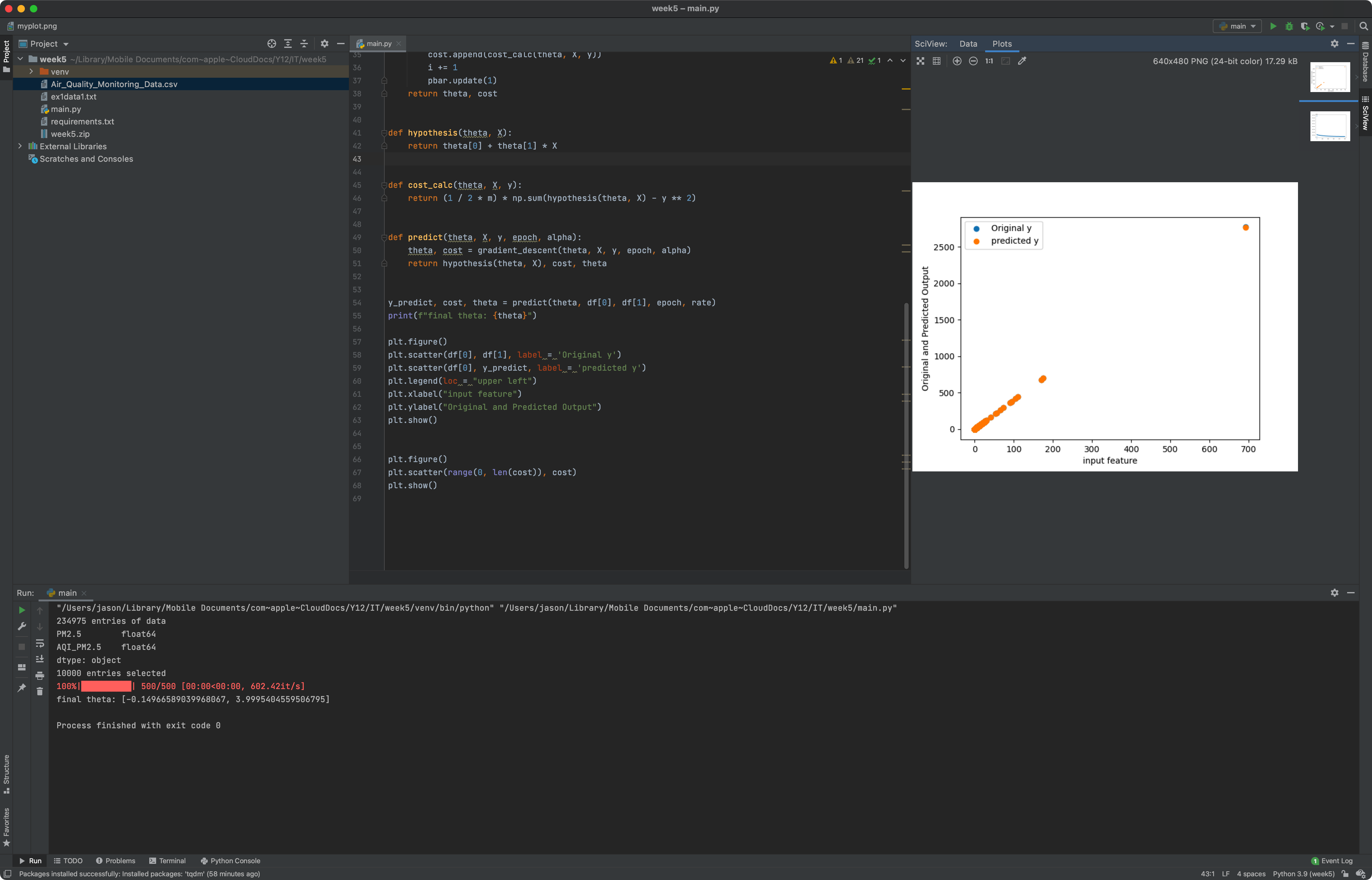Click the Profile run icon

[x=1320, y=26]
